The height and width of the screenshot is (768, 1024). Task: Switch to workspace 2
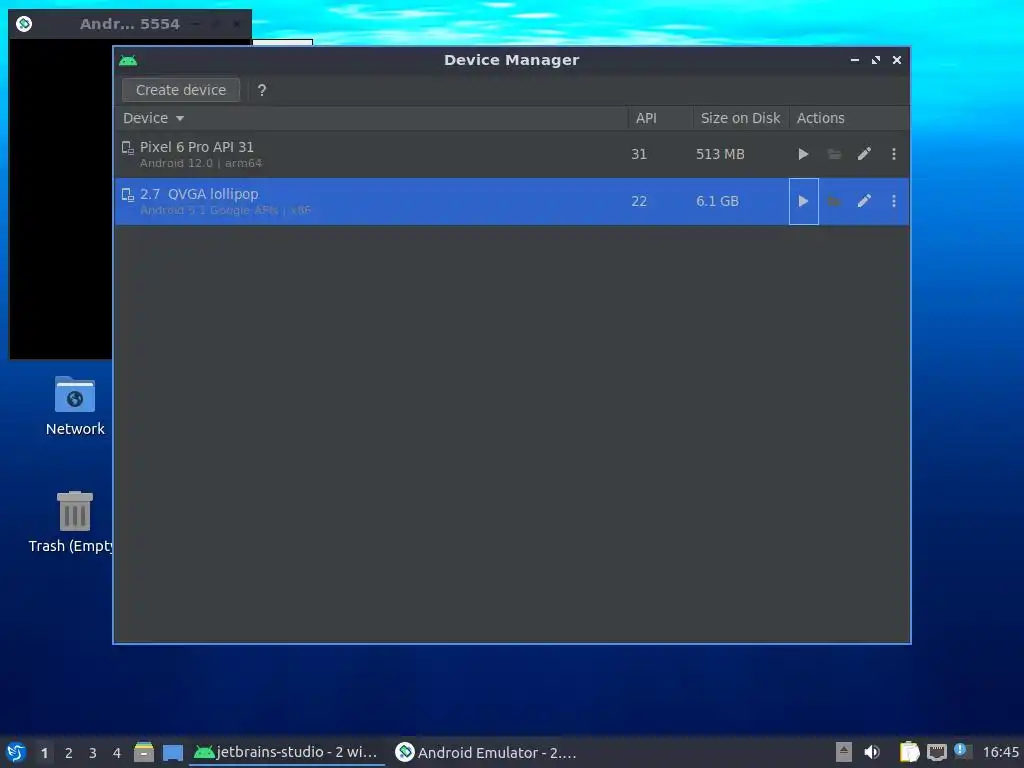[x=69, y=753]
